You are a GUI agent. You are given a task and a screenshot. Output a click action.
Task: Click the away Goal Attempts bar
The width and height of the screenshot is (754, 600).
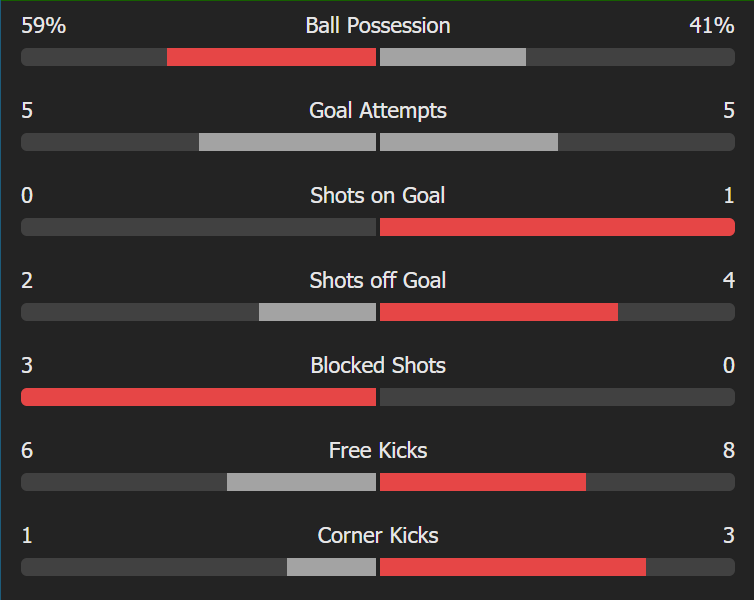pyautogui.click(x=469, y=142)
